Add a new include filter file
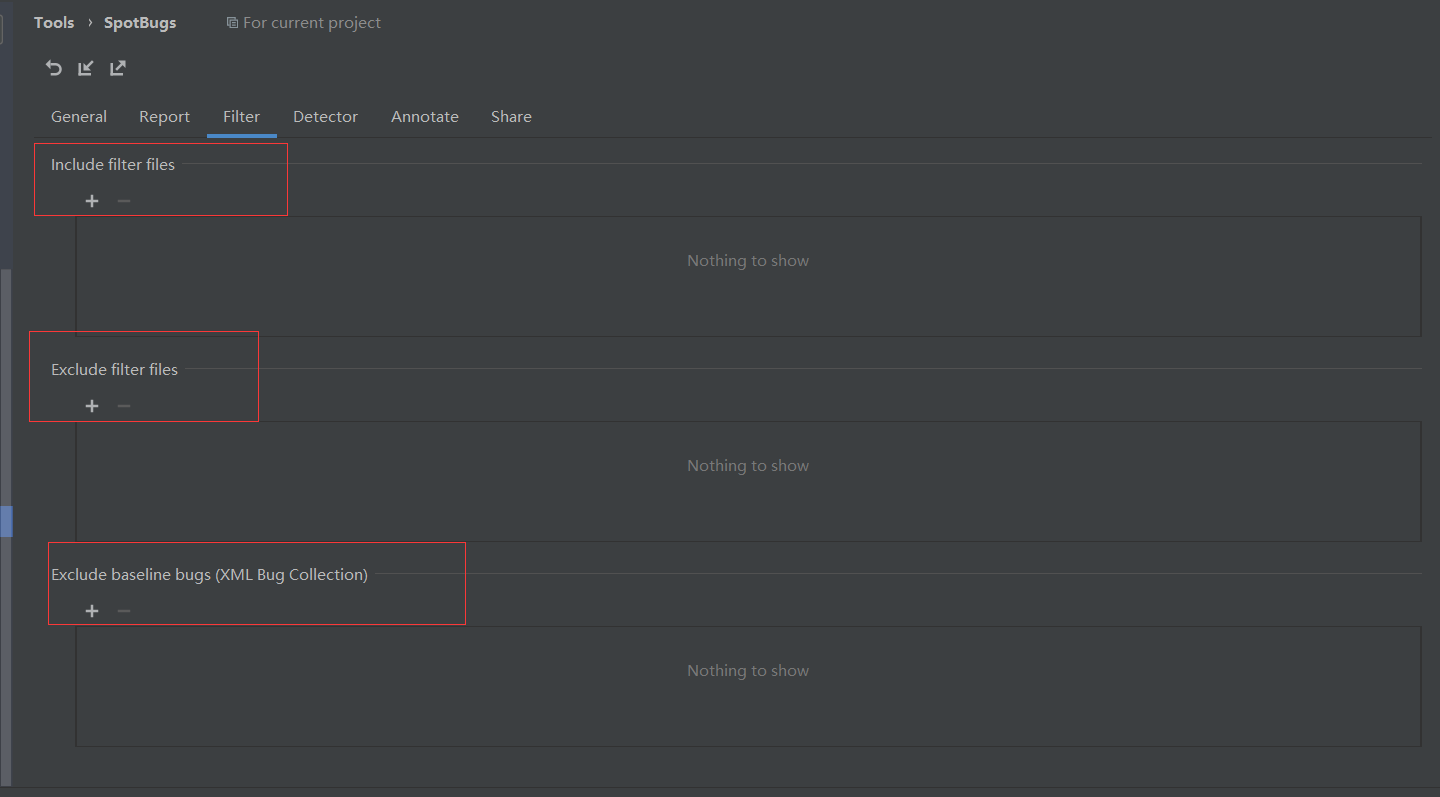1440x797 pixels. tap(92, 200)
